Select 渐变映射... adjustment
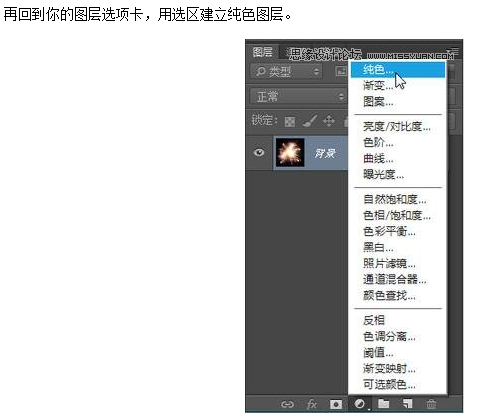Image resolution: width=478 pixels, height=413 pixels. 398,368
